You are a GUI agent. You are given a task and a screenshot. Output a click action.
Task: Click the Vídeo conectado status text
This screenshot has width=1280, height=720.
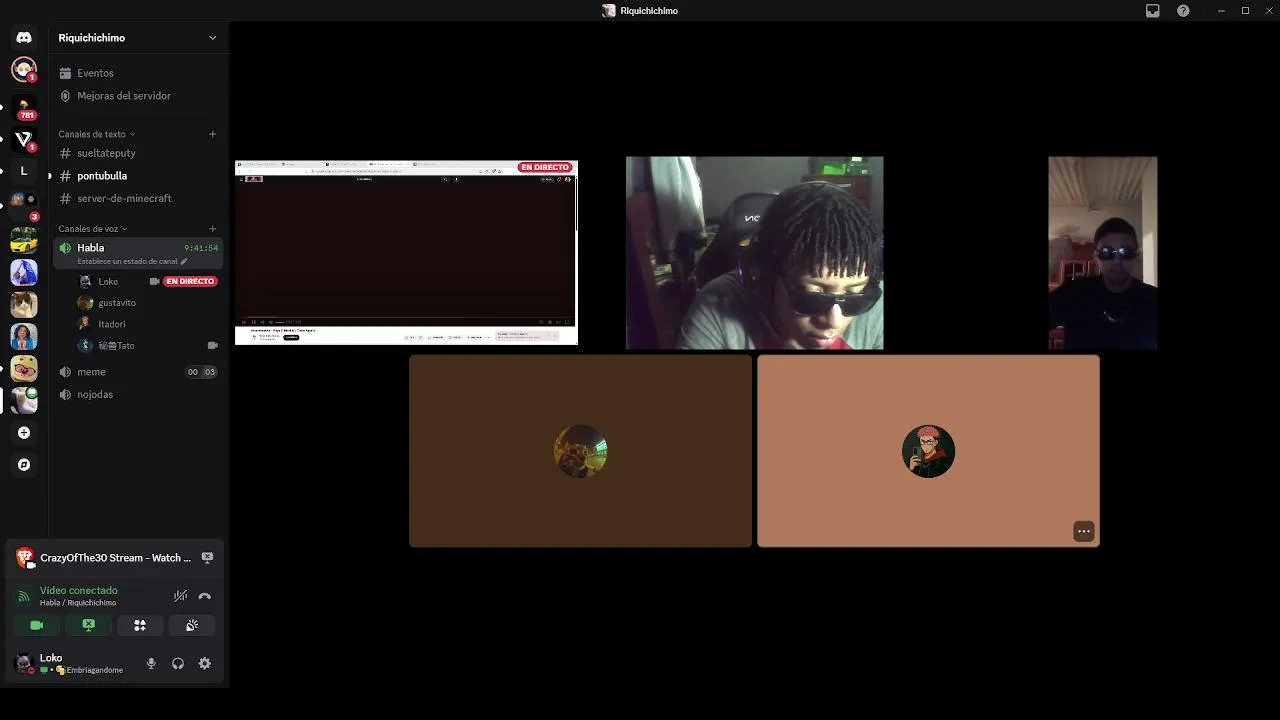[79, 591]
